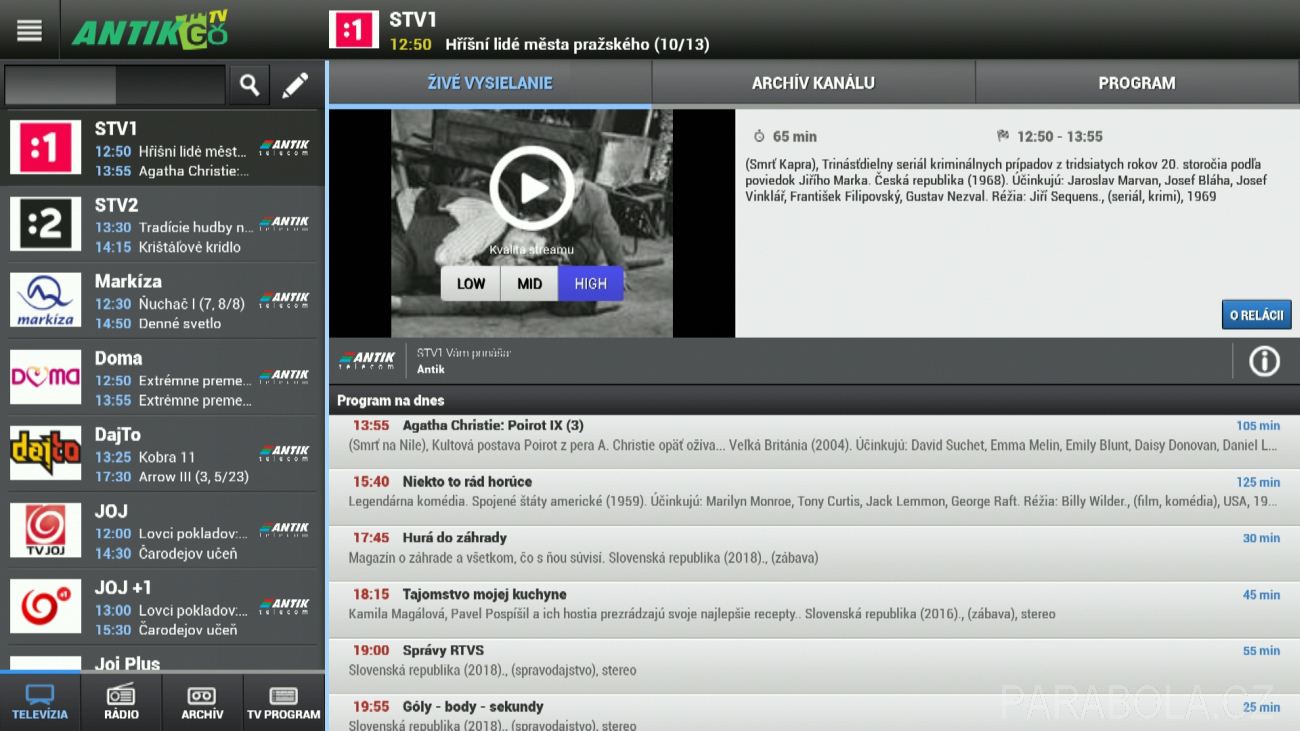This screenshot has width=1300, height=731.
Task: Click the pencil edit icon
Action: click(x=295, y=86)
